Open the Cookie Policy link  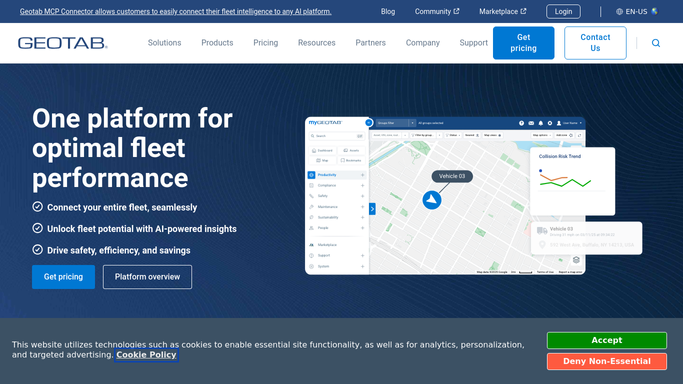[146, 355]
